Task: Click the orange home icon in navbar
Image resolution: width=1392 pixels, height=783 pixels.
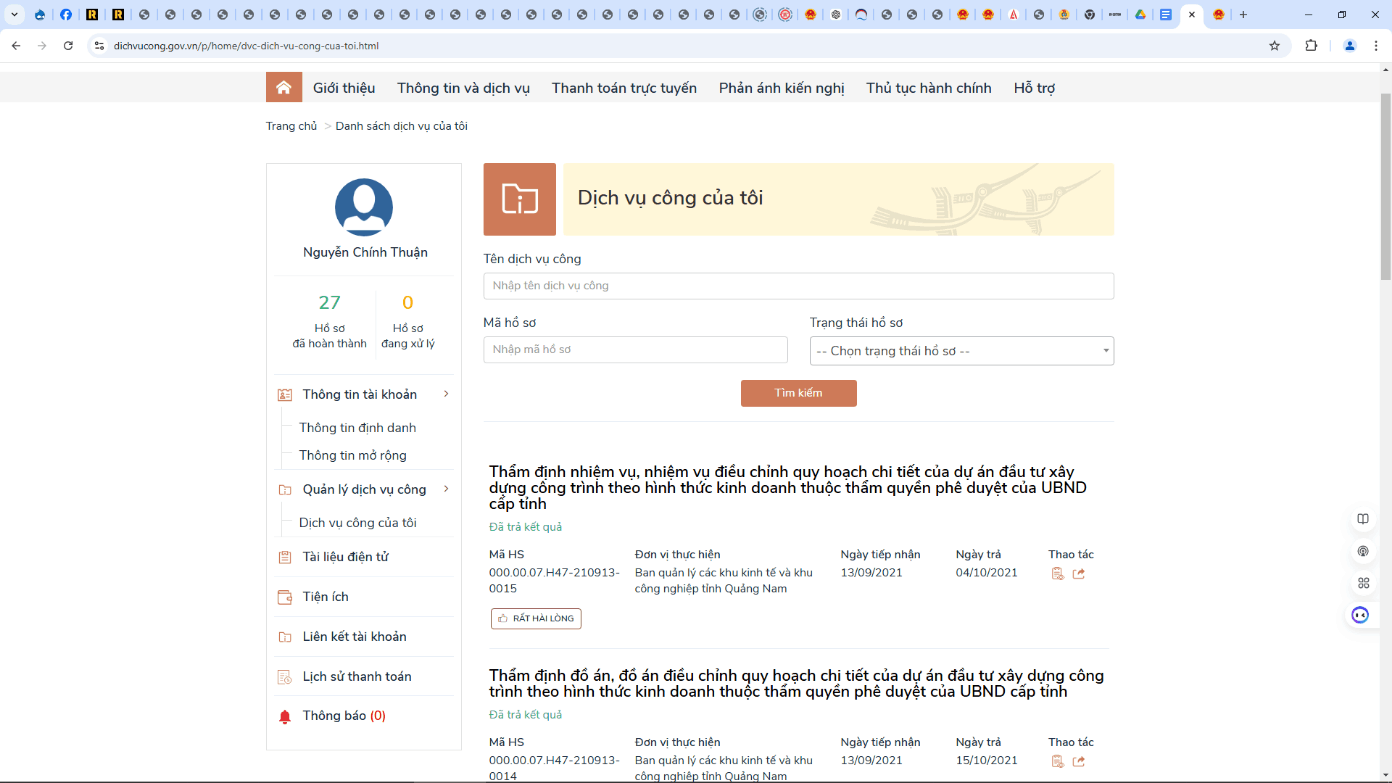Action: pos(284,88)
